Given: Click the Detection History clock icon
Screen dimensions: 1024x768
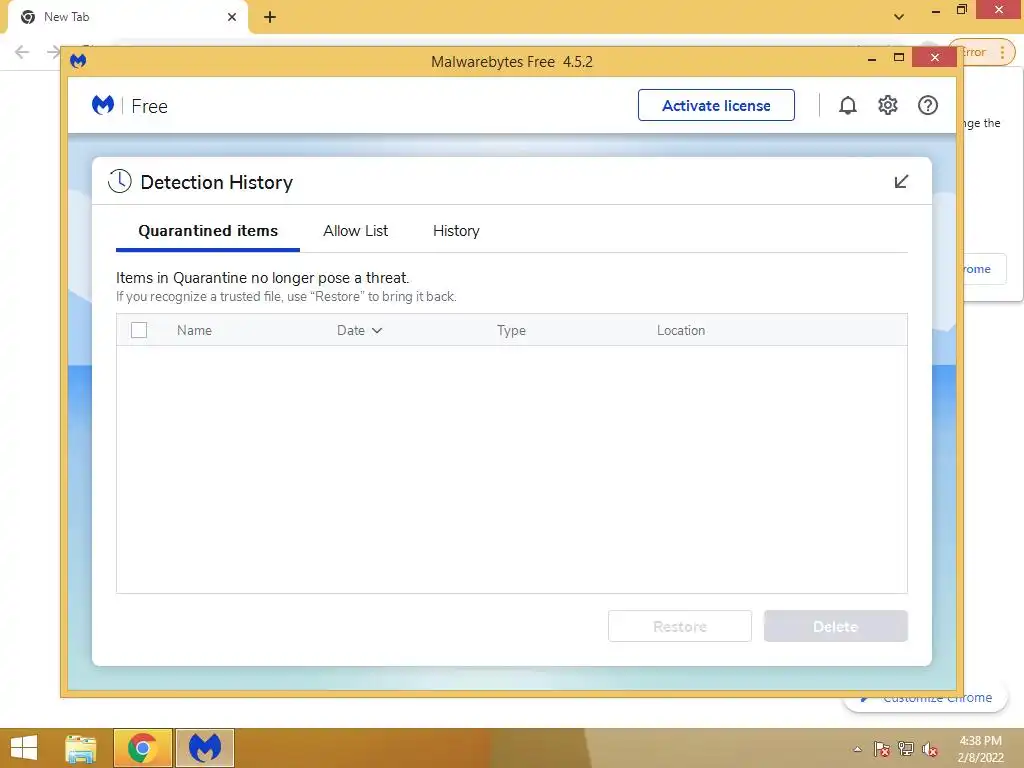Looking at the screenshot, I should [120, 181].
